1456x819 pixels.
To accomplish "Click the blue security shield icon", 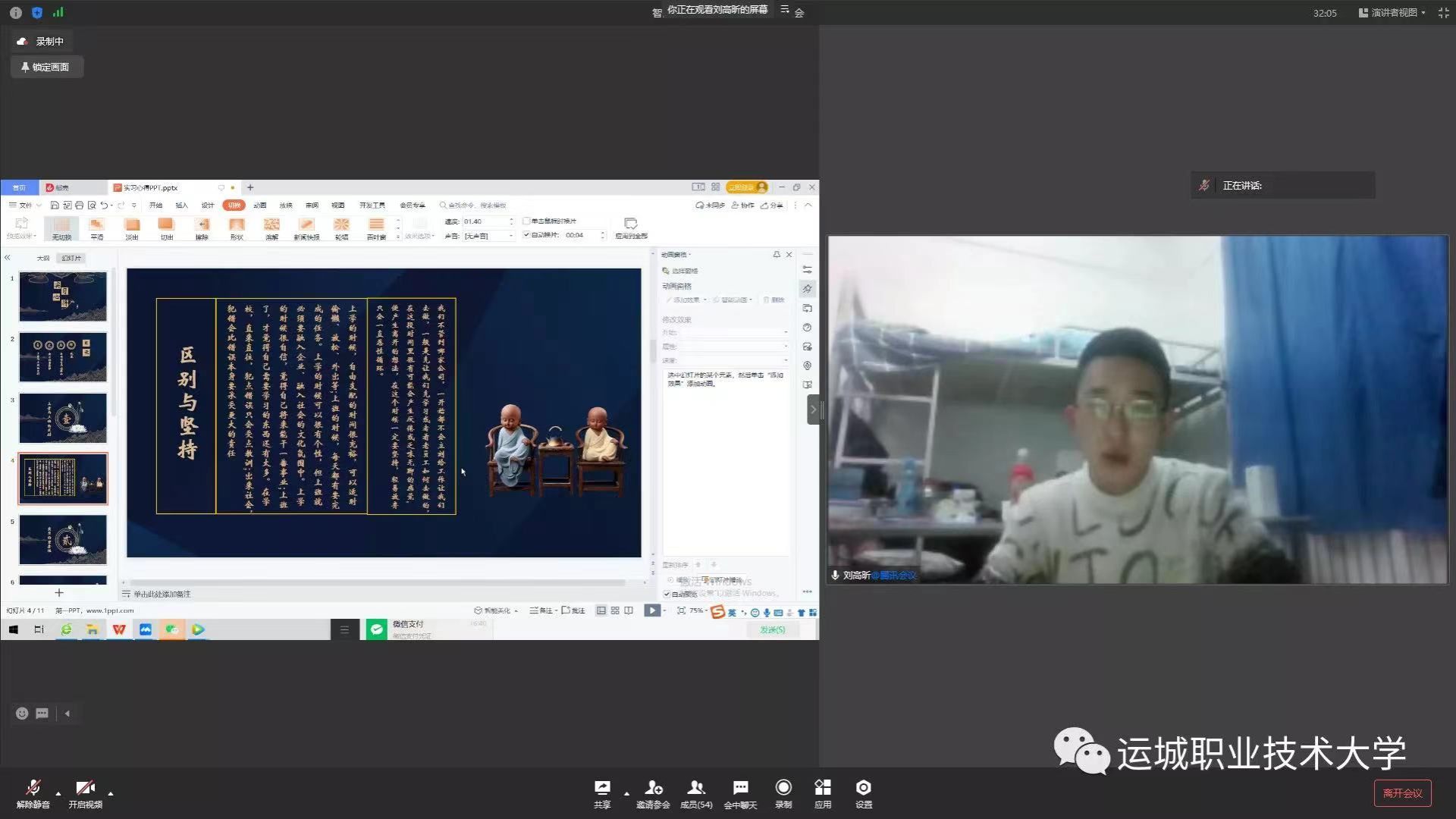I will coord(37,13).
